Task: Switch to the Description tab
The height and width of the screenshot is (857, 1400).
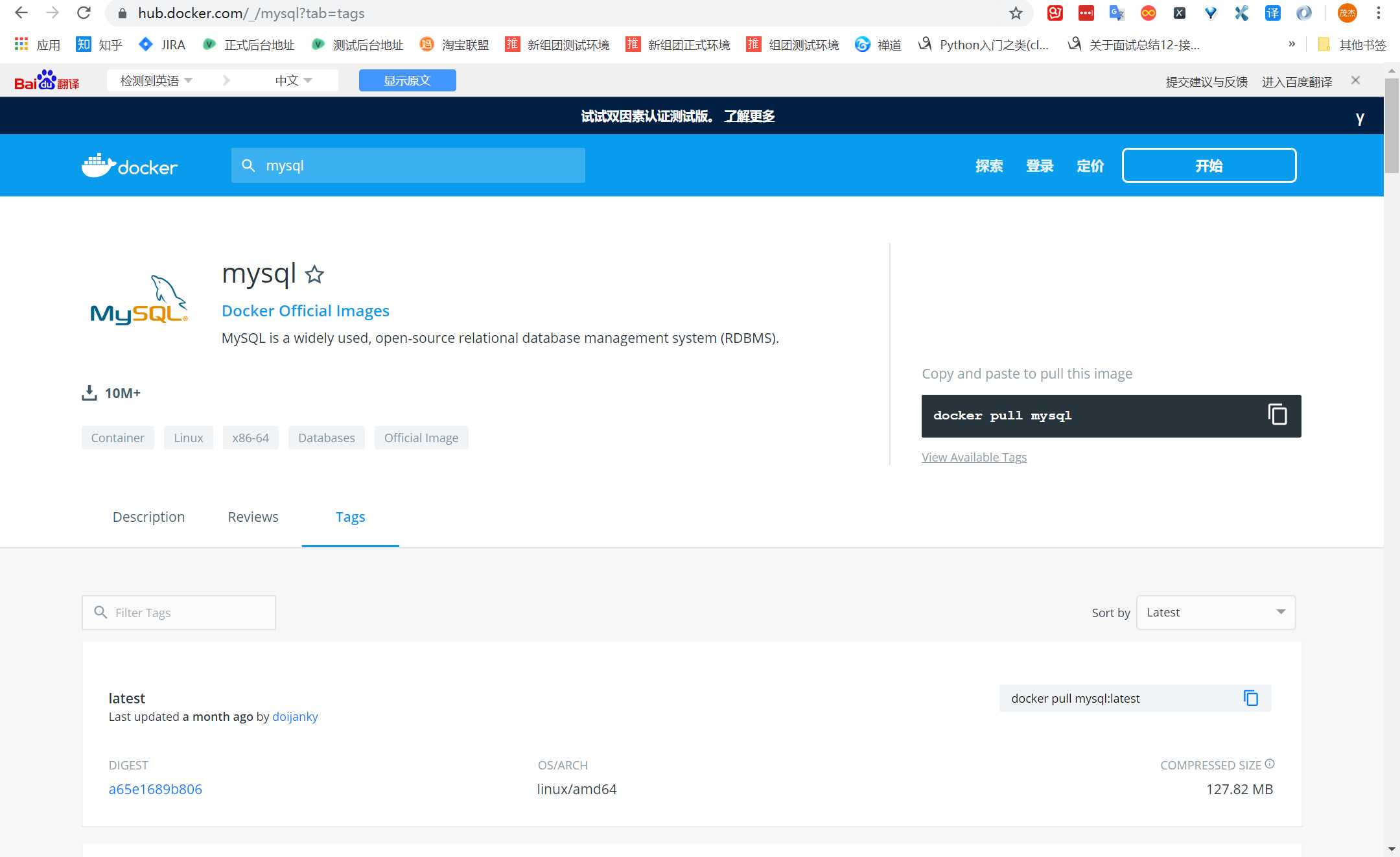Action: 148,517
